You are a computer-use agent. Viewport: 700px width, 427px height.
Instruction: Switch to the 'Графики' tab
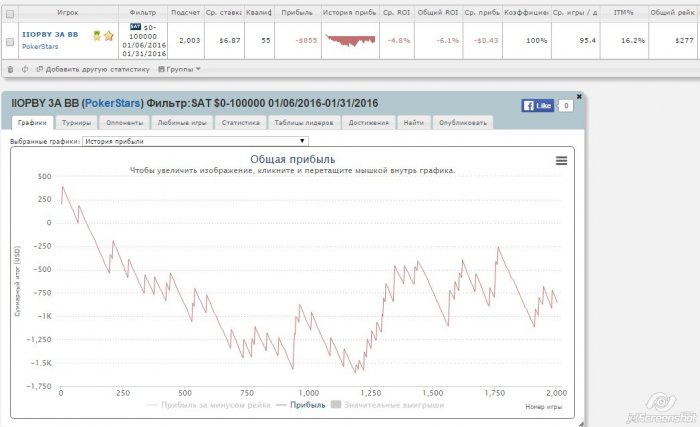32,122
